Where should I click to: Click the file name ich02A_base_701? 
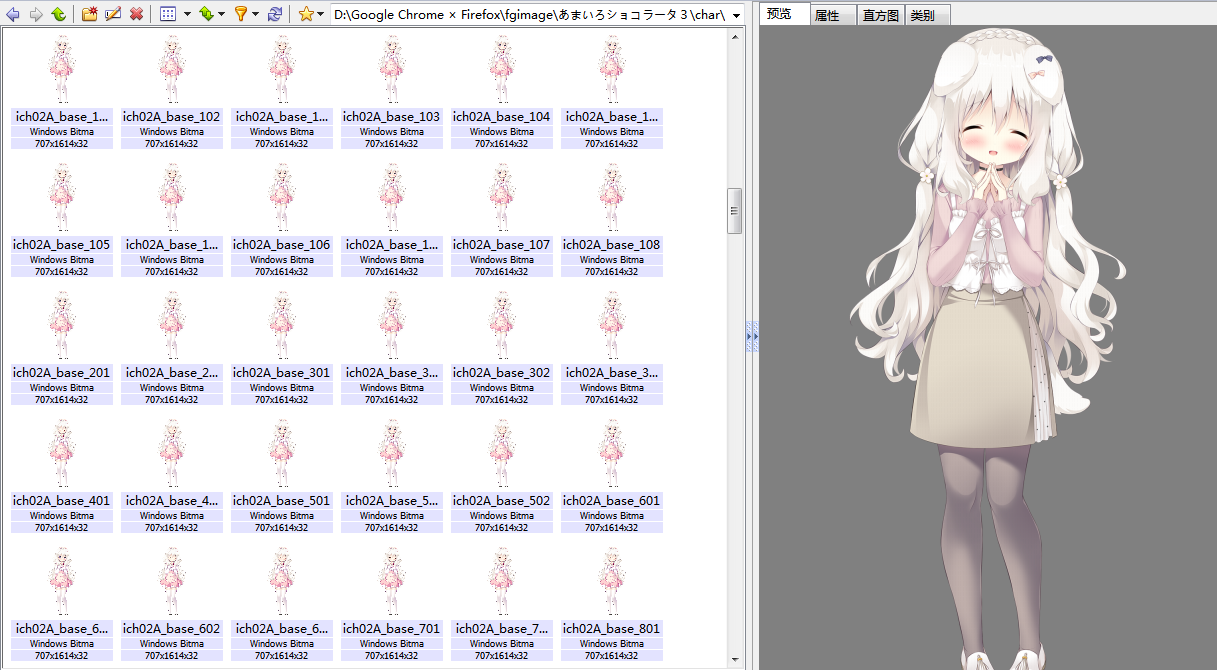392,629
